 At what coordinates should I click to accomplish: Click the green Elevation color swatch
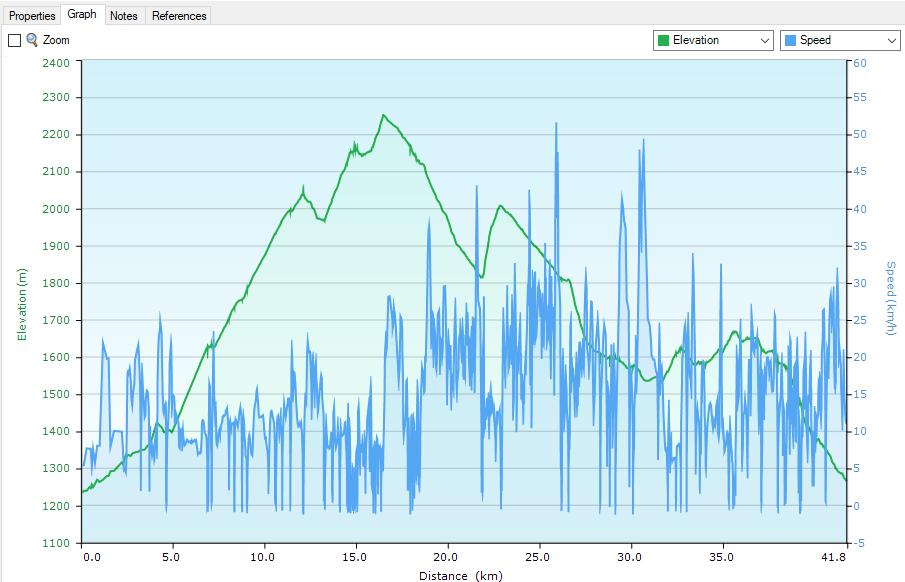663,40
